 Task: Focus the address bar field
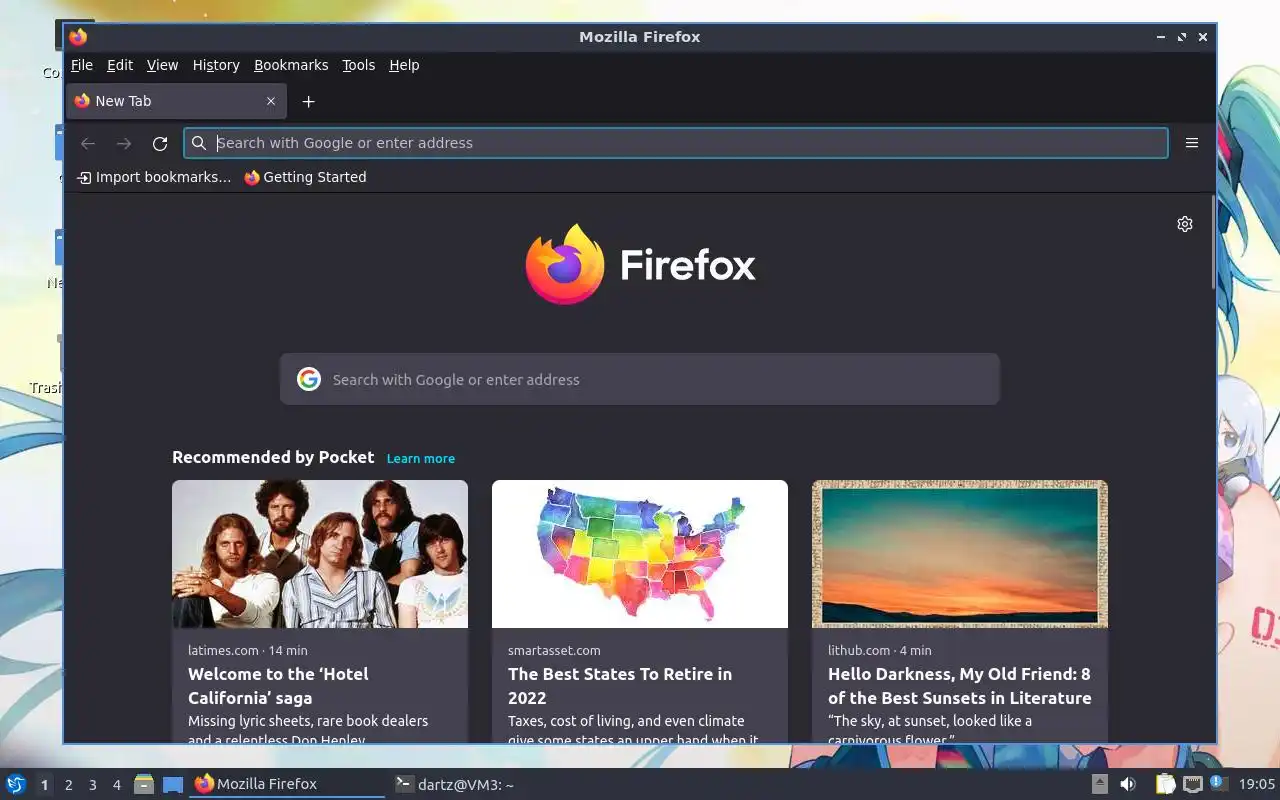click(675, 143)
